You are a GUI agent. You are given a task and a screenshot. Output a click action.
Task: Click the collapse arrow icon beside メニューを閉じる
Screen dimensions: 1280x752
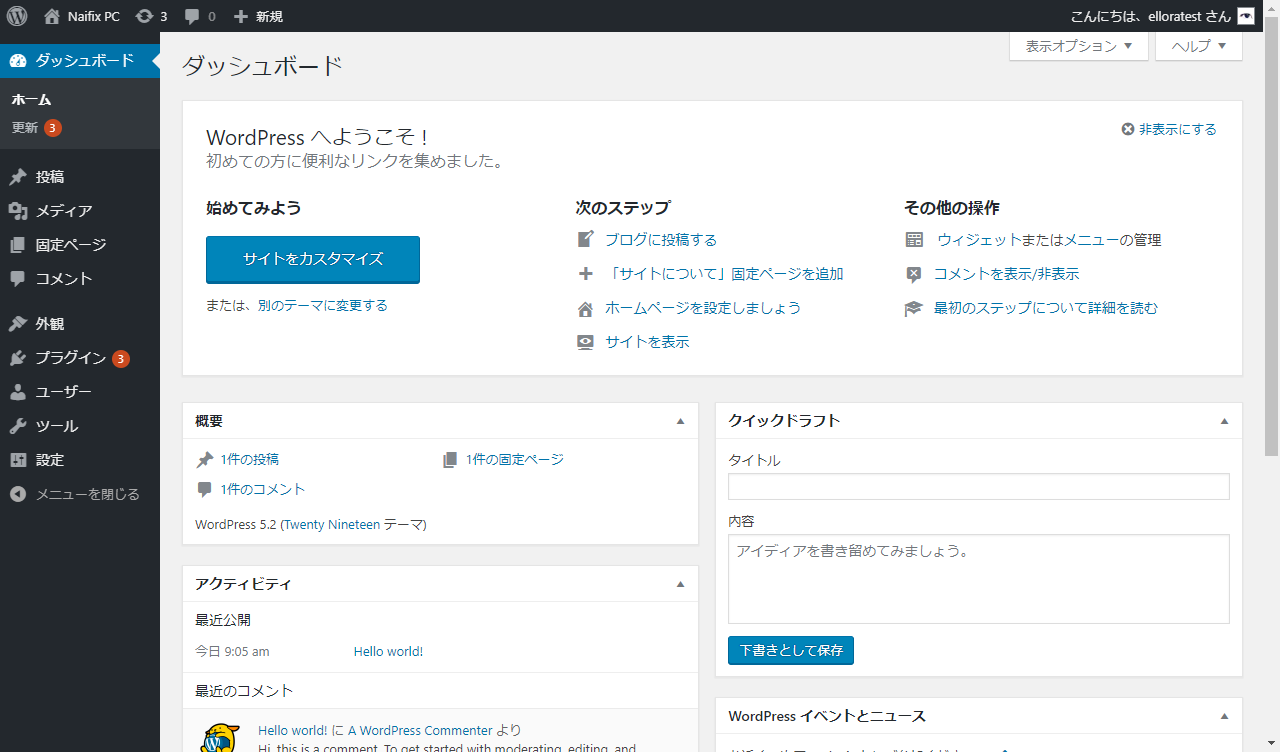click(x=18, y=494)
